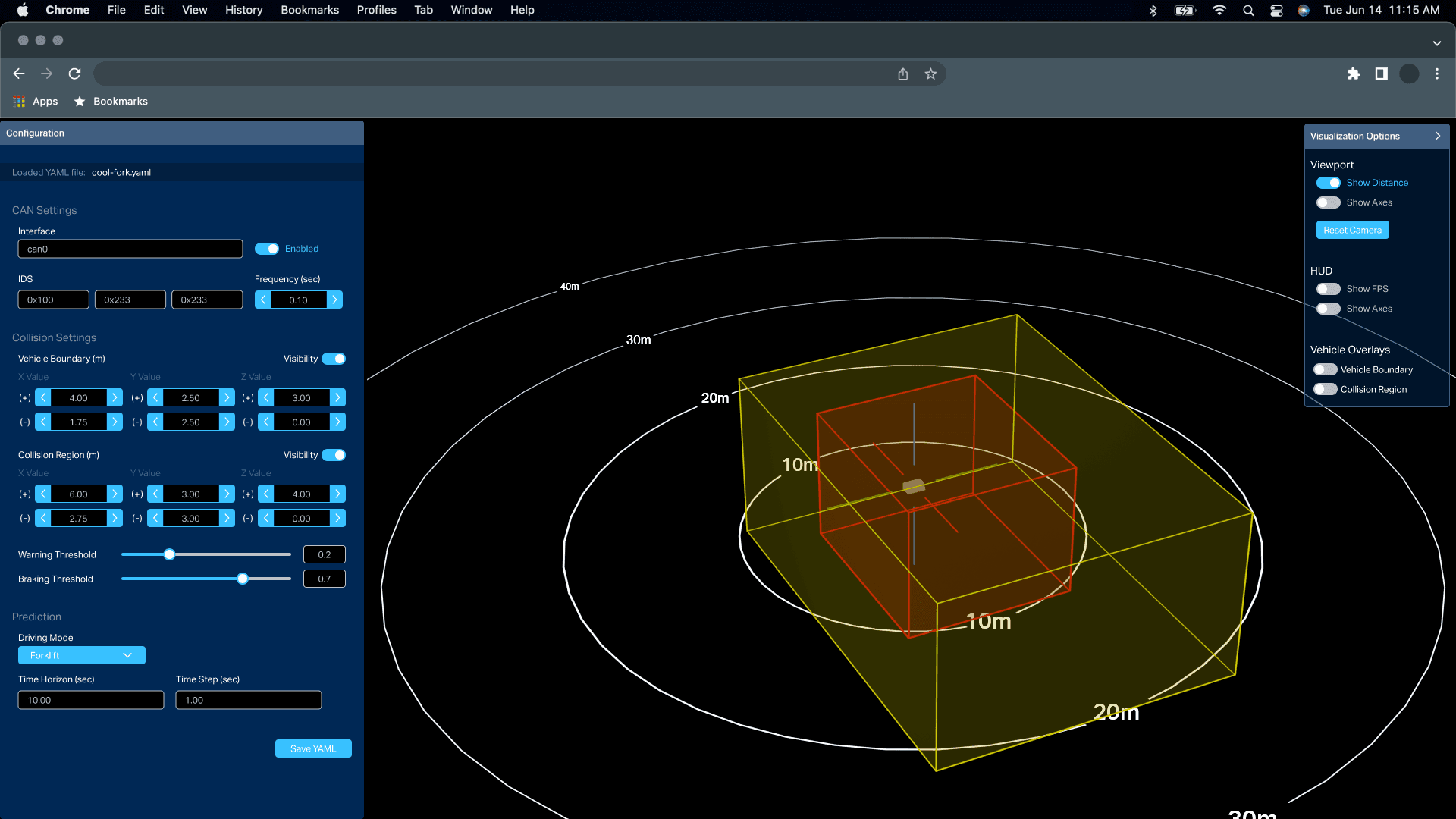This screenshot has width=1456, height=819.
Task: Increase the CAN Frequency value with right arrow
Action: click(334, 300)
